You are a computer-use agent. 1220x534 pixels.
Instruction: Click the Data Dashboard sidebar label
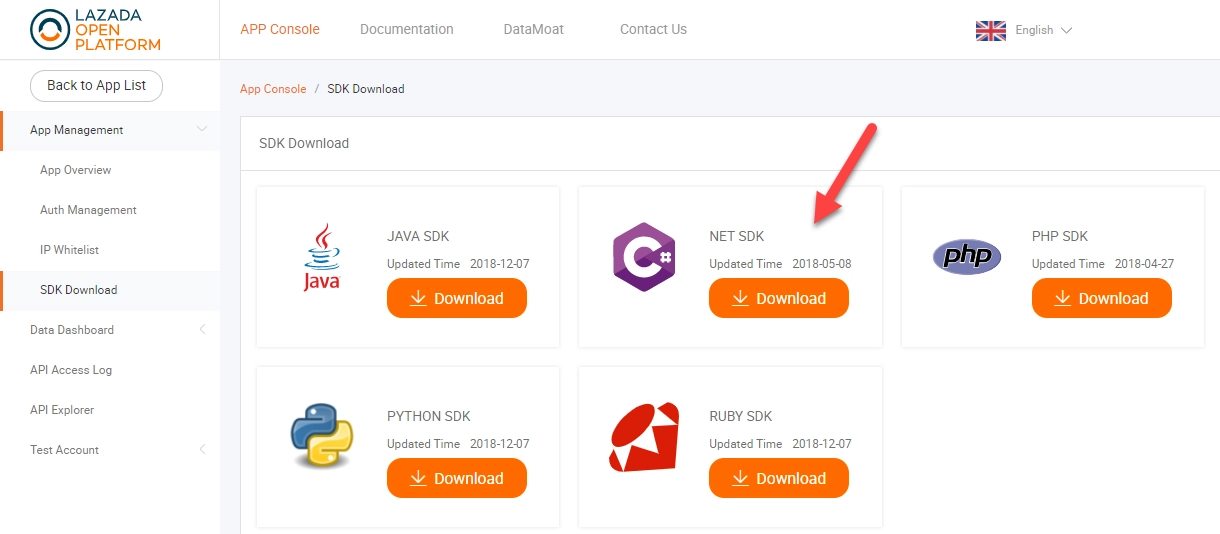coord(72,330)
